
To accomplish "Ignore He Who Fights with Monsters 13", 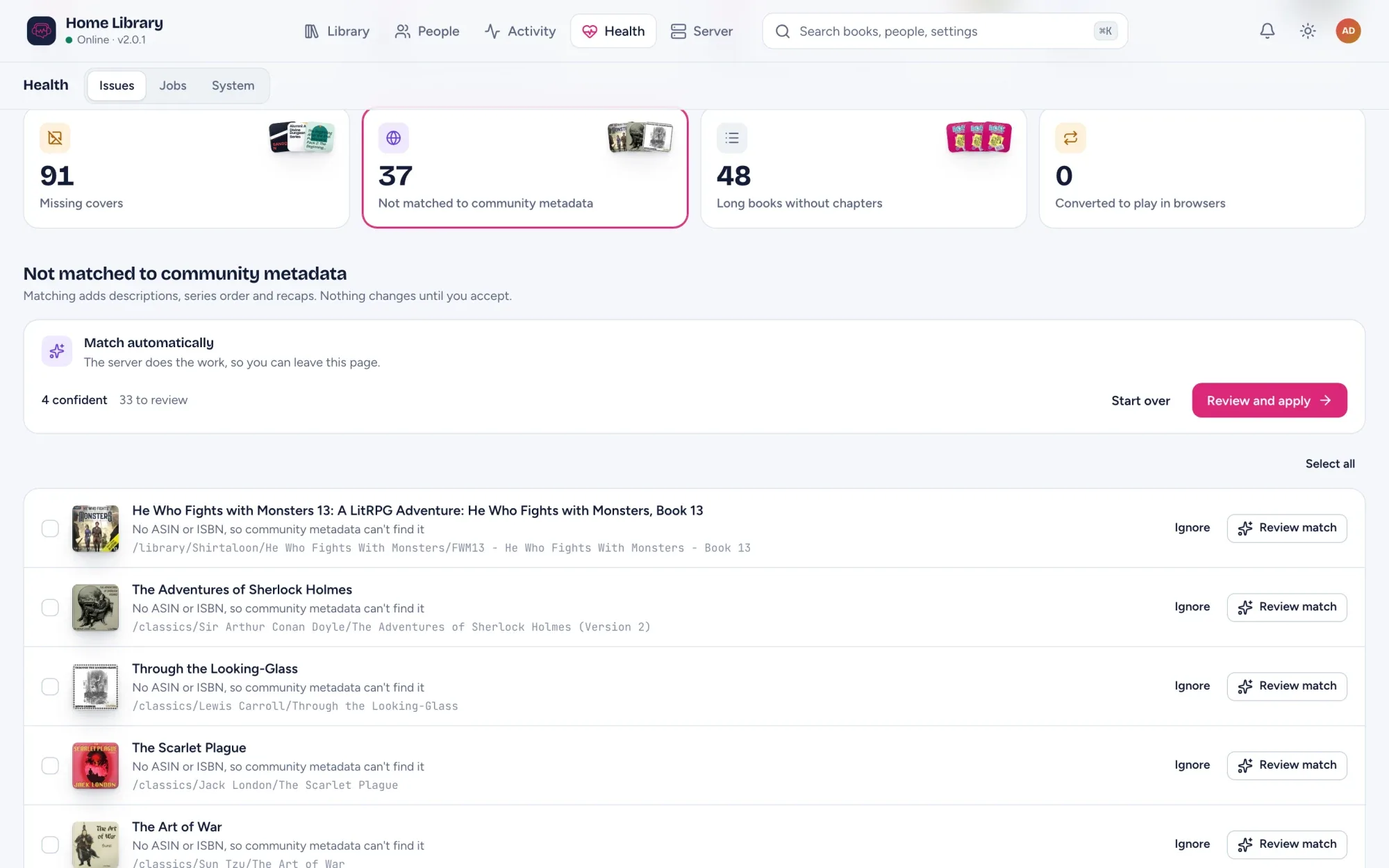I will click(1192, 528).
